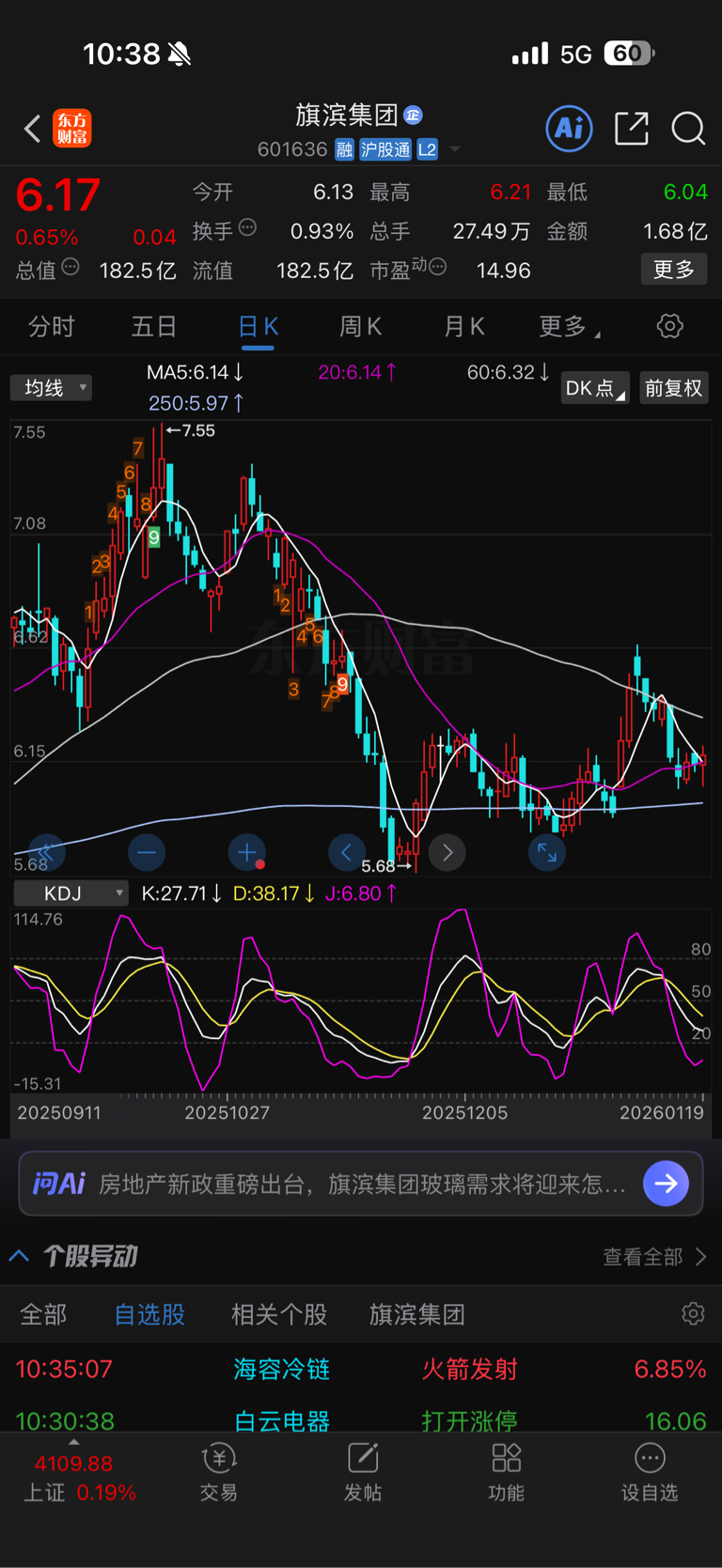Image resolution: width=722 pixels, height=1568 pixels.
Task: Expand the 上证 index ticker arrow
Action: pos(73,1442)
